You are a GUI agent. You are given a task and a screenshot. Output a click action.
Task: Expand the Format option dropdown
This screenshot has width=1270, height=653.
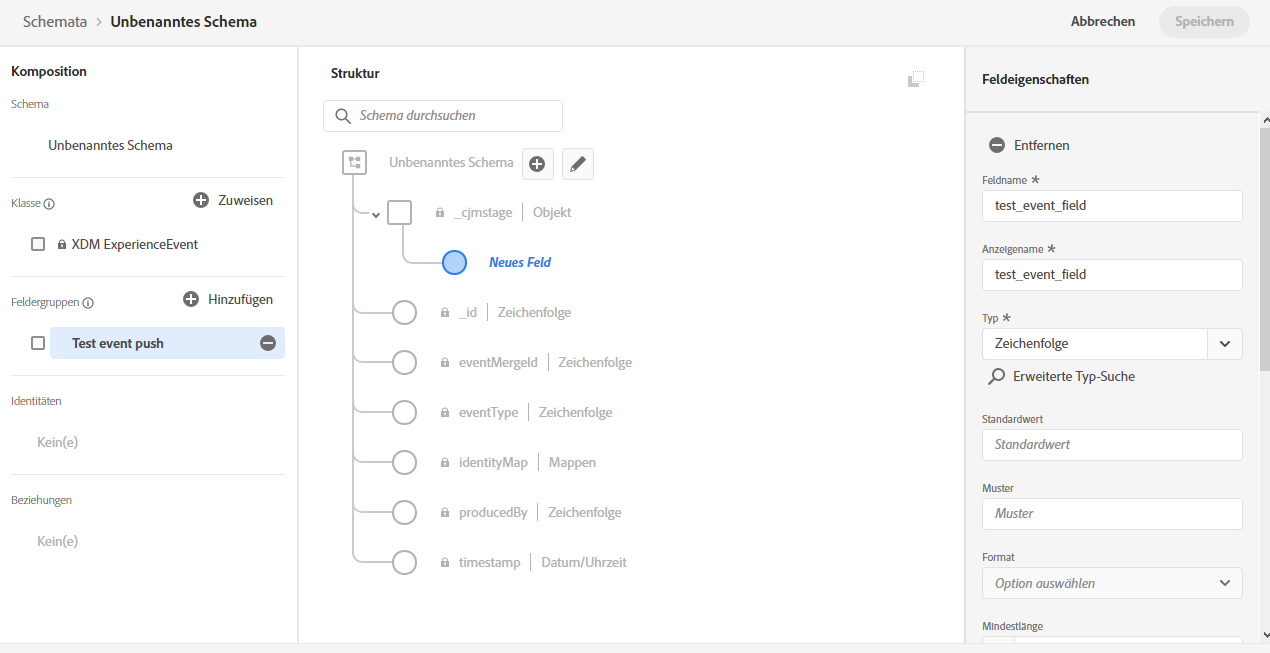pos(1112,583)
